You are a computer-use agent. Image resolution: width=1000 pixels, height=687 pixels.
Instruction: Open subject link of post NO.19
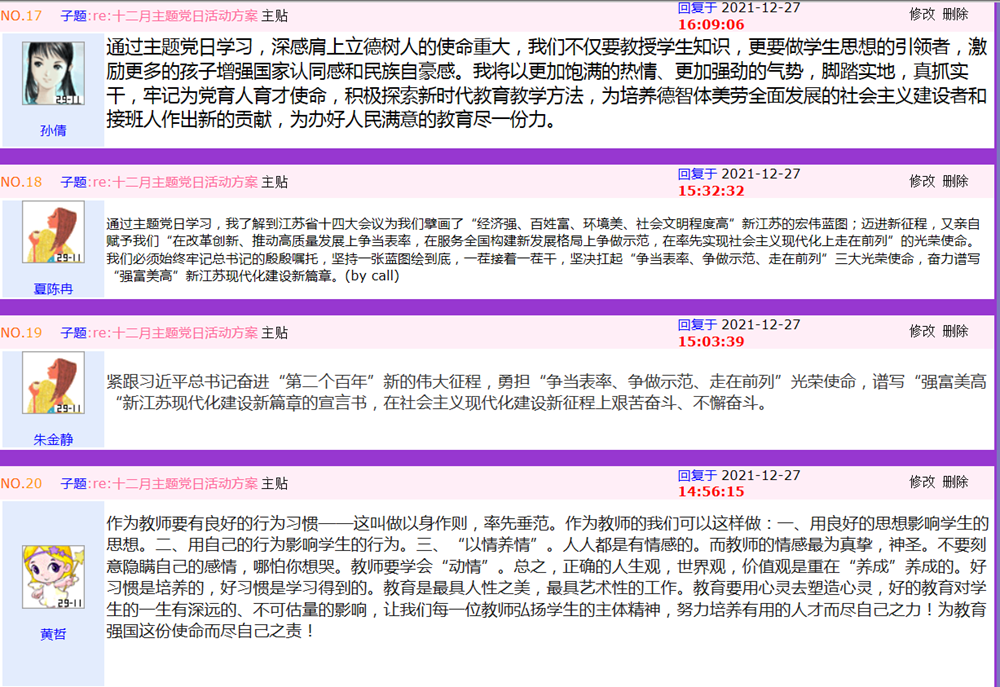point(172,332)
